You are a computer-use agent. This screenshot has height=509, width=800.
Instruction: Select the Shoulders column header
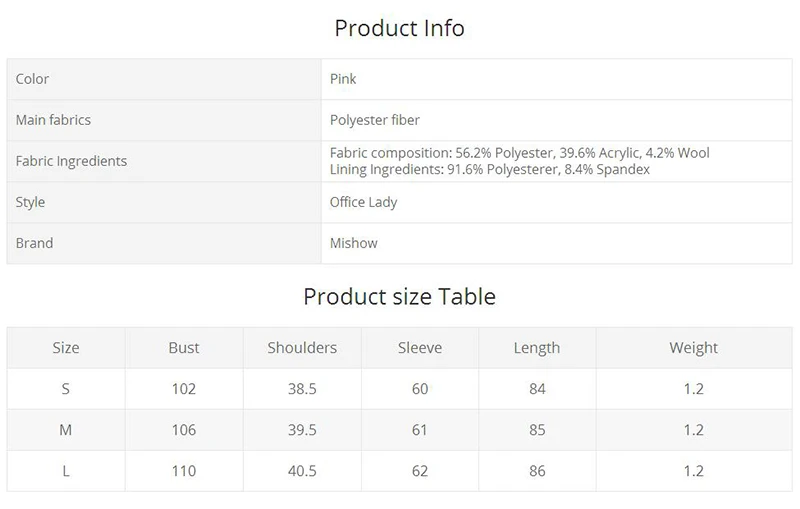point(302,348)
